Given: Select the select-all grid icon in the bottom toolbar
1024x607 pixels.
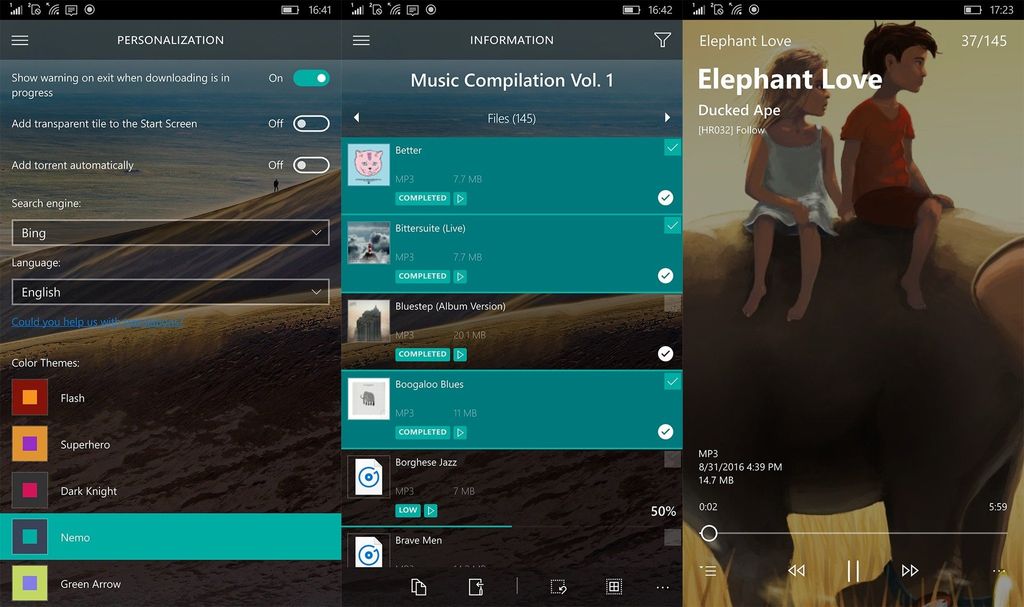Looking at the screenshot, I should pos(613,587).
